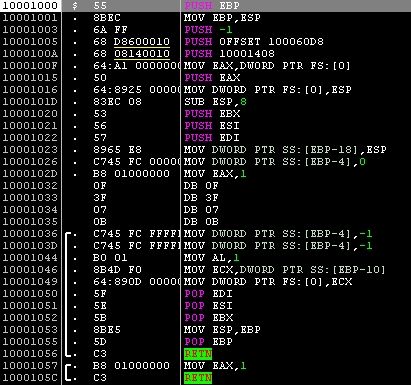411x385 pixels.
Task: Select the PUSH EDI instruction
Action: [212, 138]
